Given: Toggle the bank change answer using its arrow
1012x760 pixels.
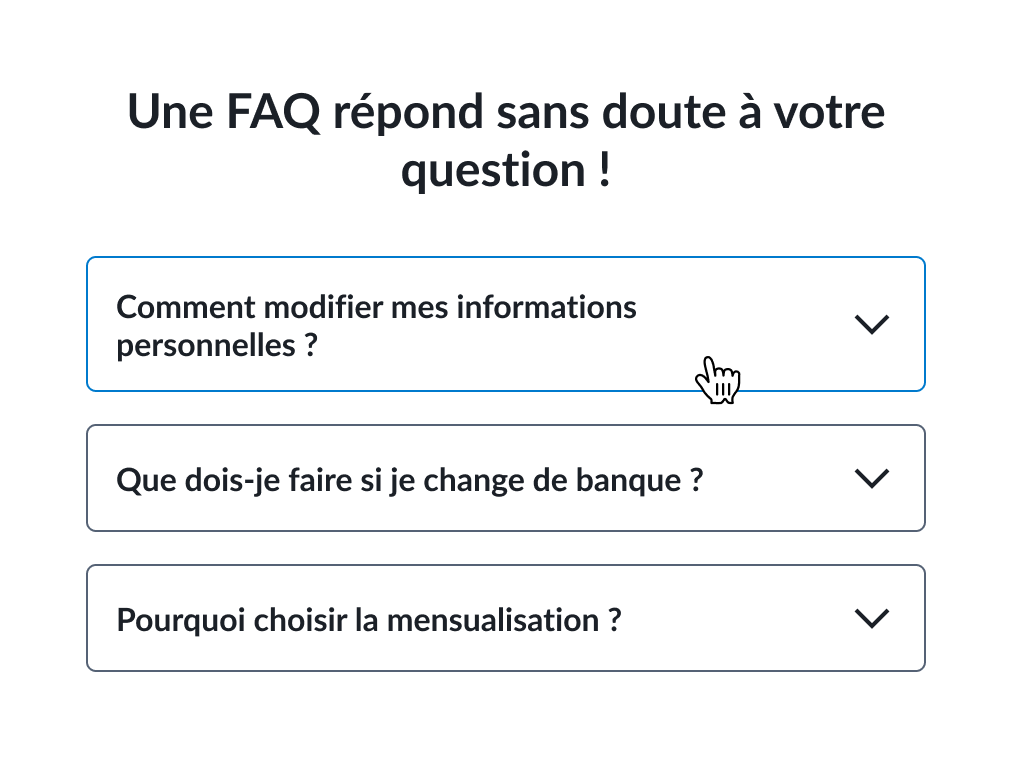Looking at the screenshot, I should (872, 479).
